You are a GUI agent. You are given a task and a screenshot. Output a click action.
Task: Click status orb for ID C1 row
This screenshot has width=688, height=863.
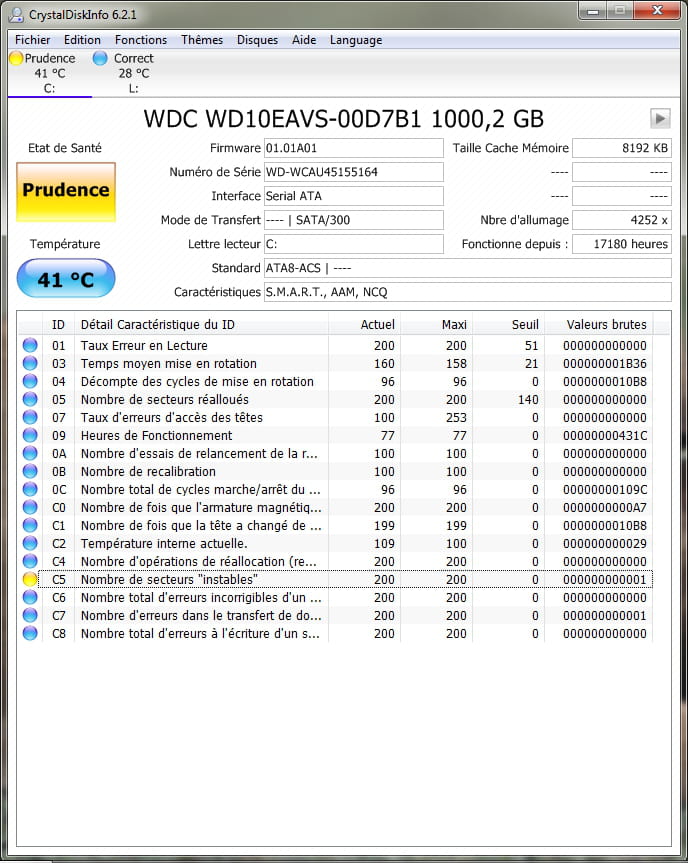(x=30, y=525)
